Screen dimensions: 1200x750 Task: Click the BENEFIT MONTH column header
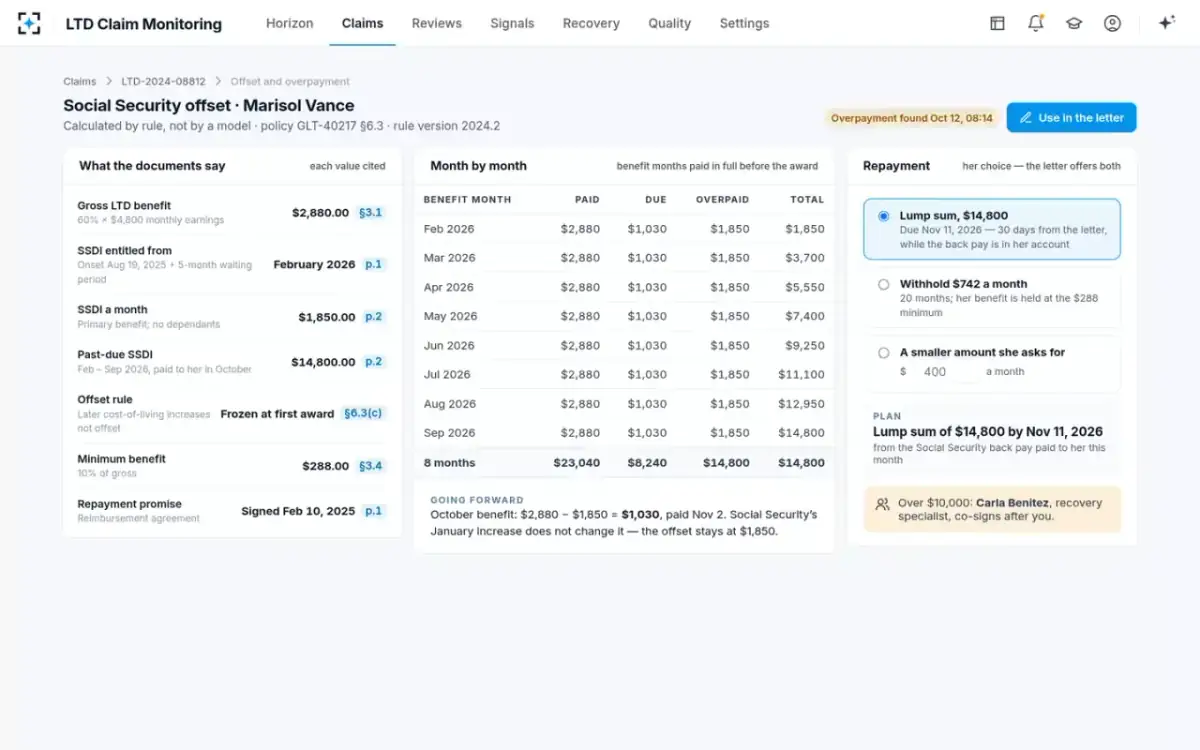[467, 200]
